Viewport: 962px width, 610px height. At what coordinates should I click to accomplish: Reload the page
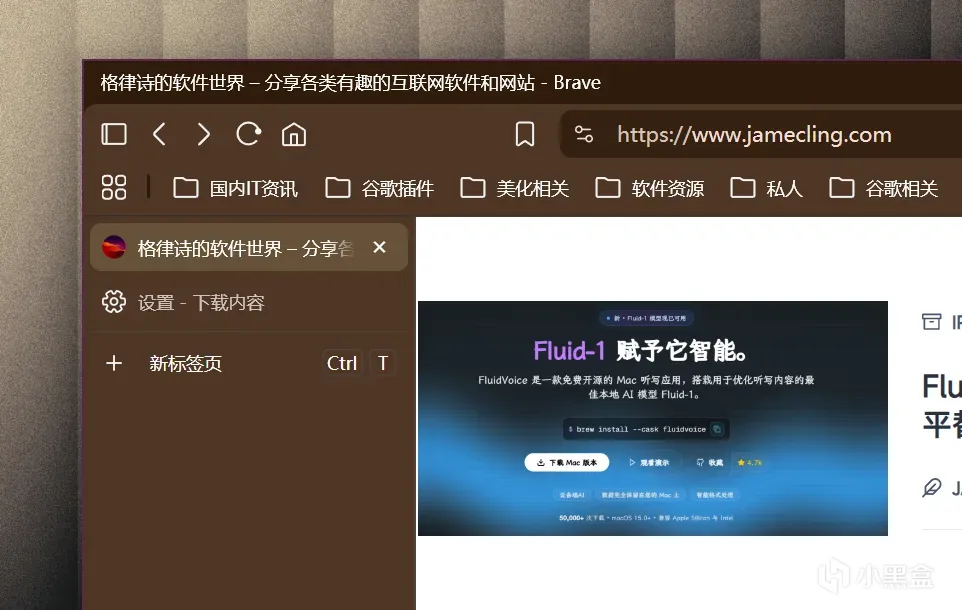(x=248, y=134)
